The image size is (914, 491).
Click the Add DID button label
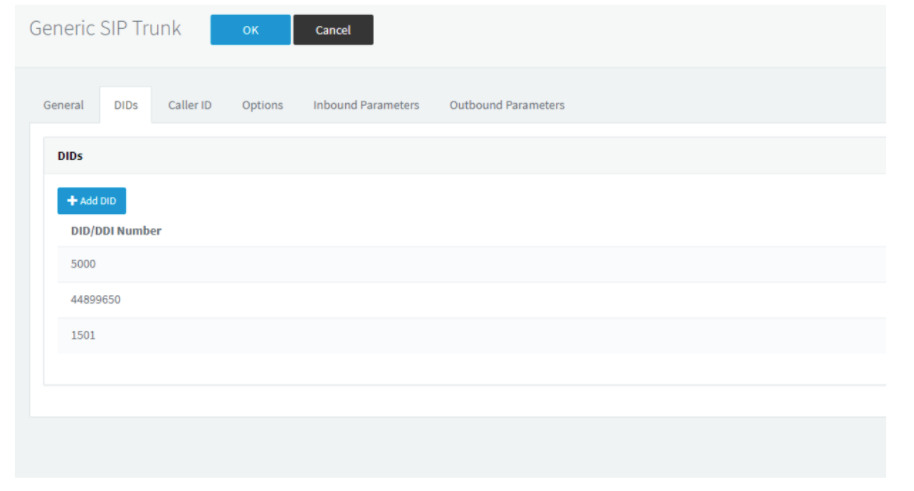tap(98, 201)
